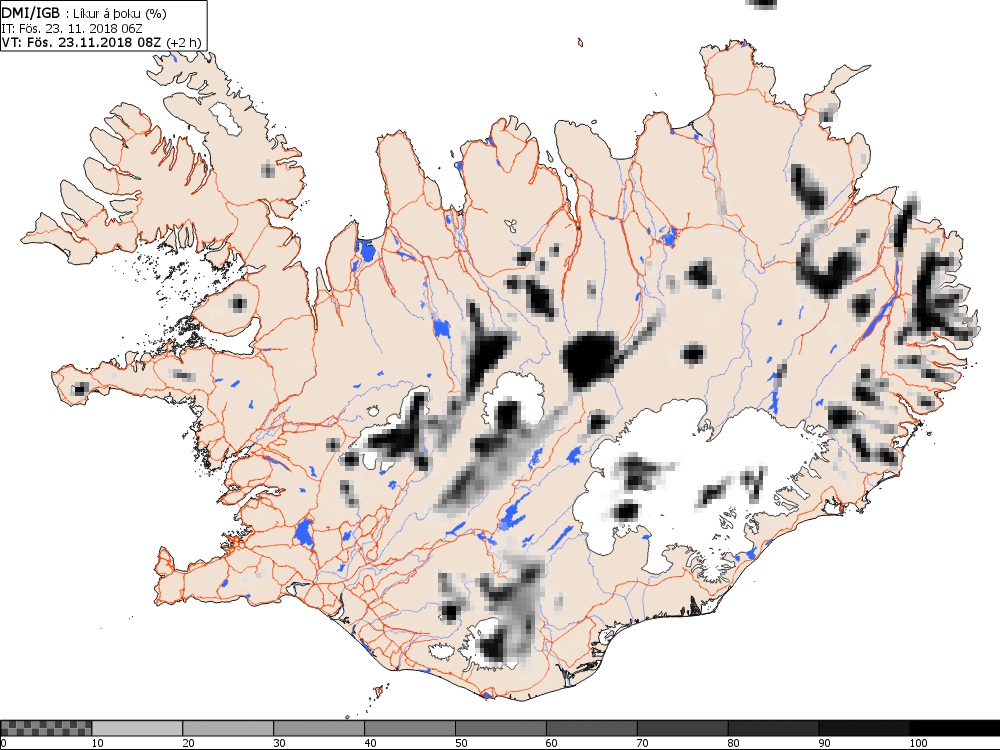Click the legend label '10'
Image resolution: width=1000 pixels, height=750 pixels.
pyautogui.click(x=98, y=743)
